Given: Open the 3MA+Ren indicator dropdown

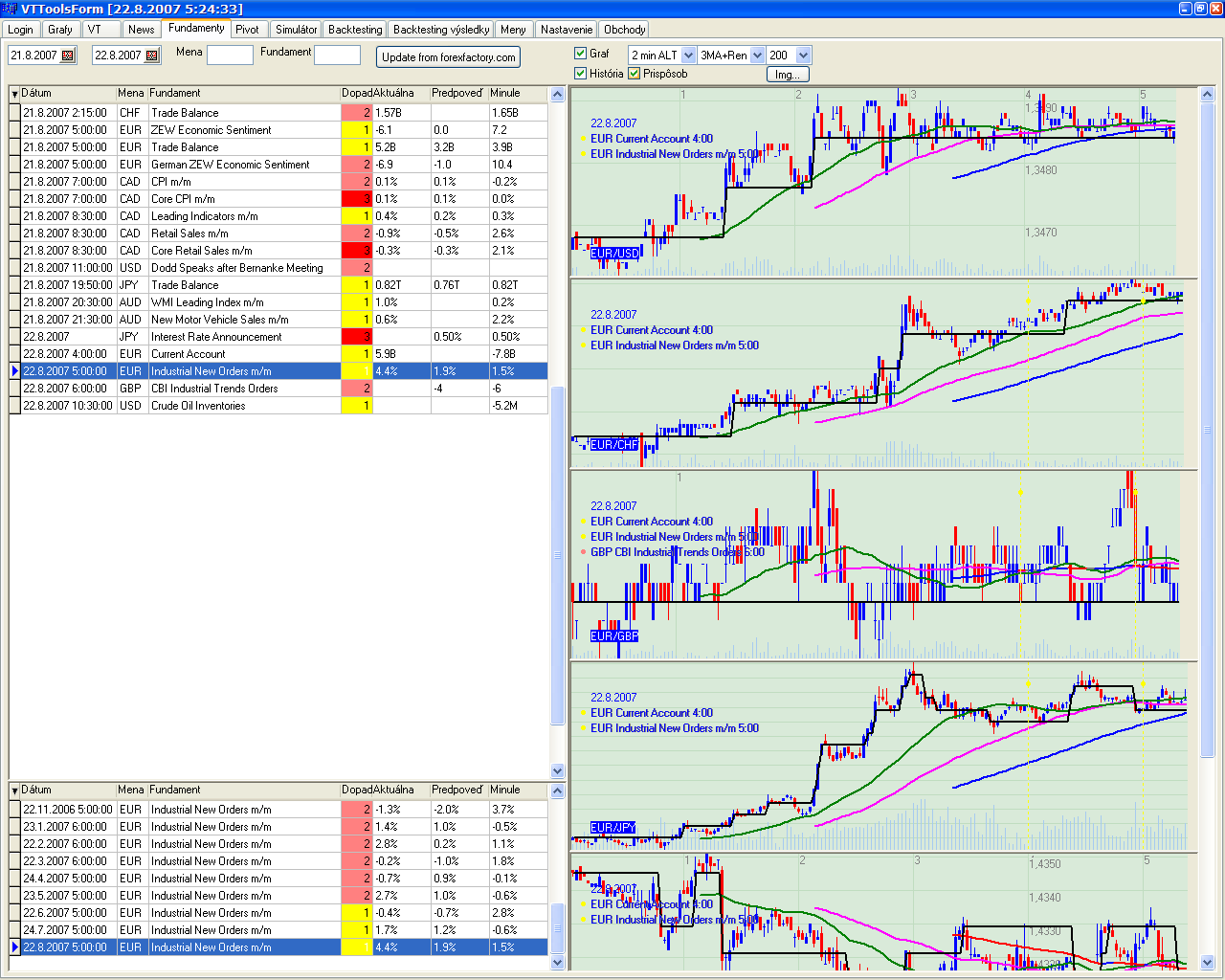Looking at the screenshot, I should tap(757, 56).
